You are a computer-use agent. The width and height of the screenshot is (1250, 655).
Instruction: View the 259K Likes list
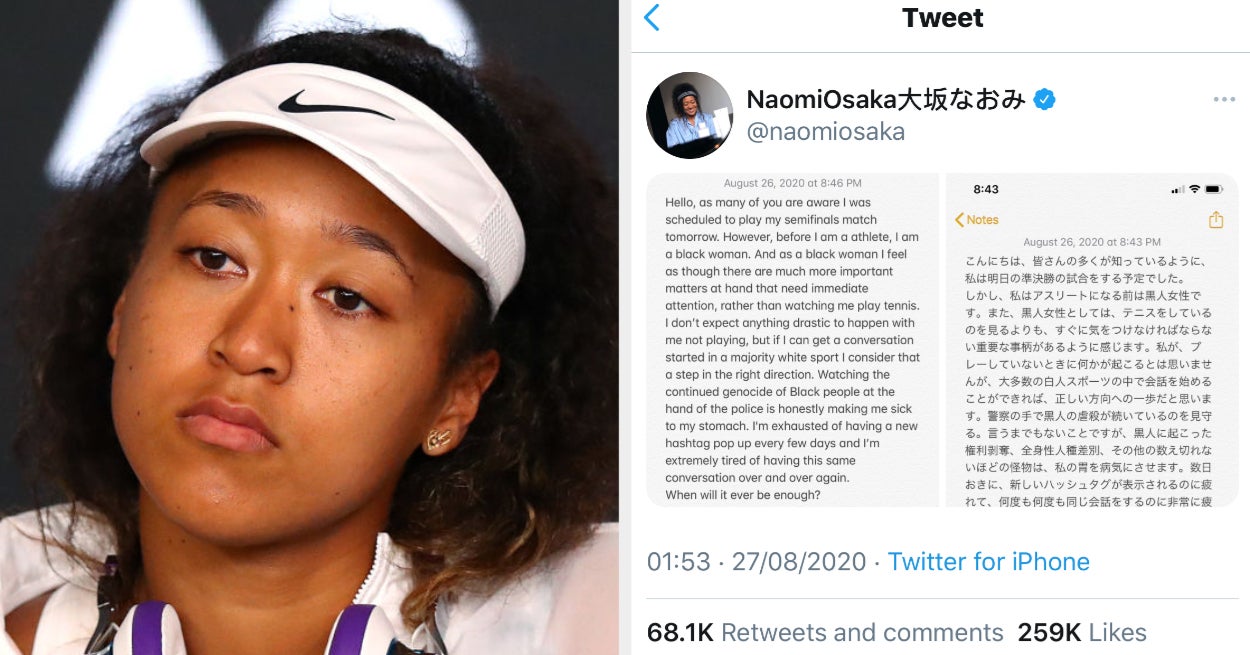[1082, 633]
